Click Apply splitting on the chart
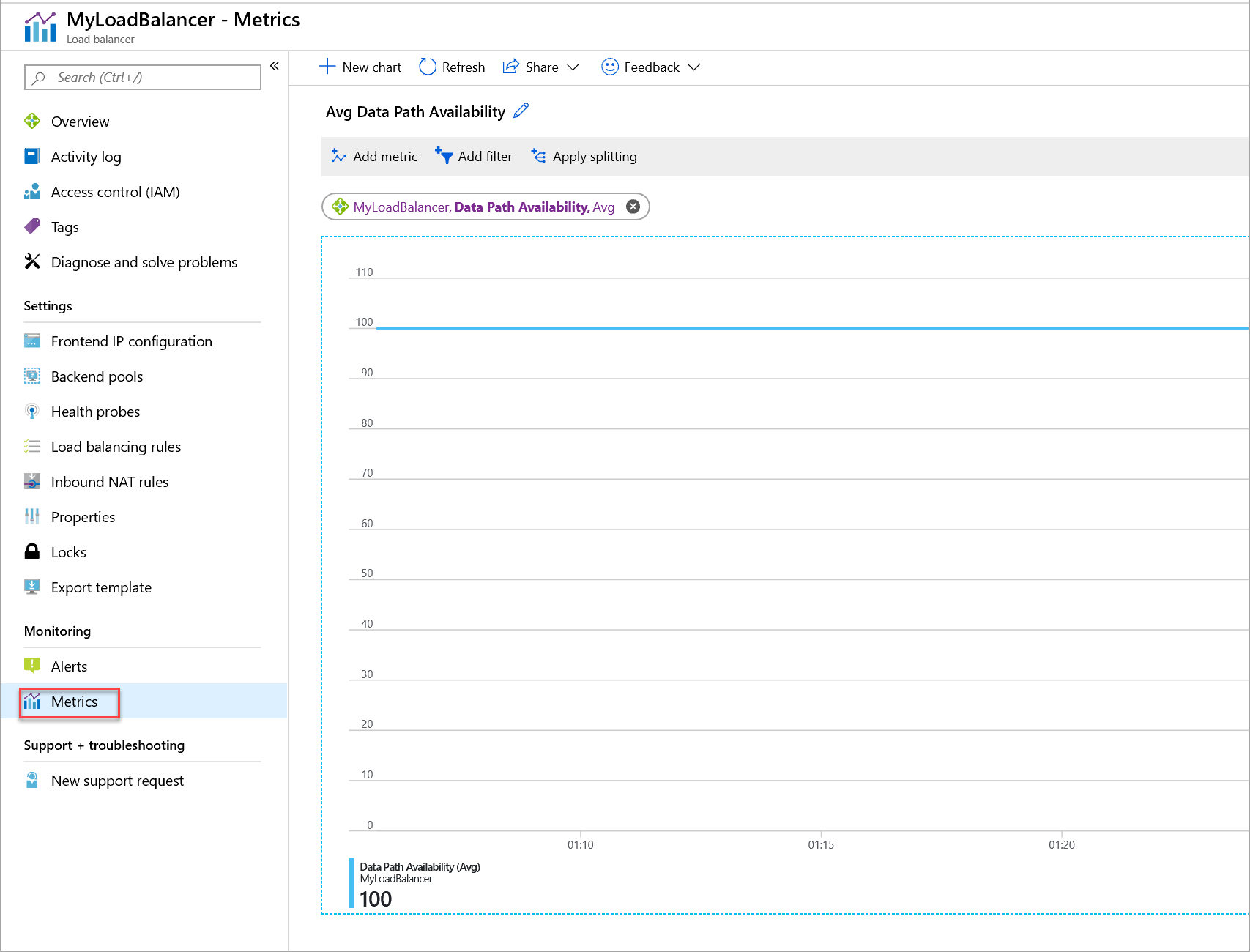The width and height of the screenshot is (1250, 952). pos(584,157)
